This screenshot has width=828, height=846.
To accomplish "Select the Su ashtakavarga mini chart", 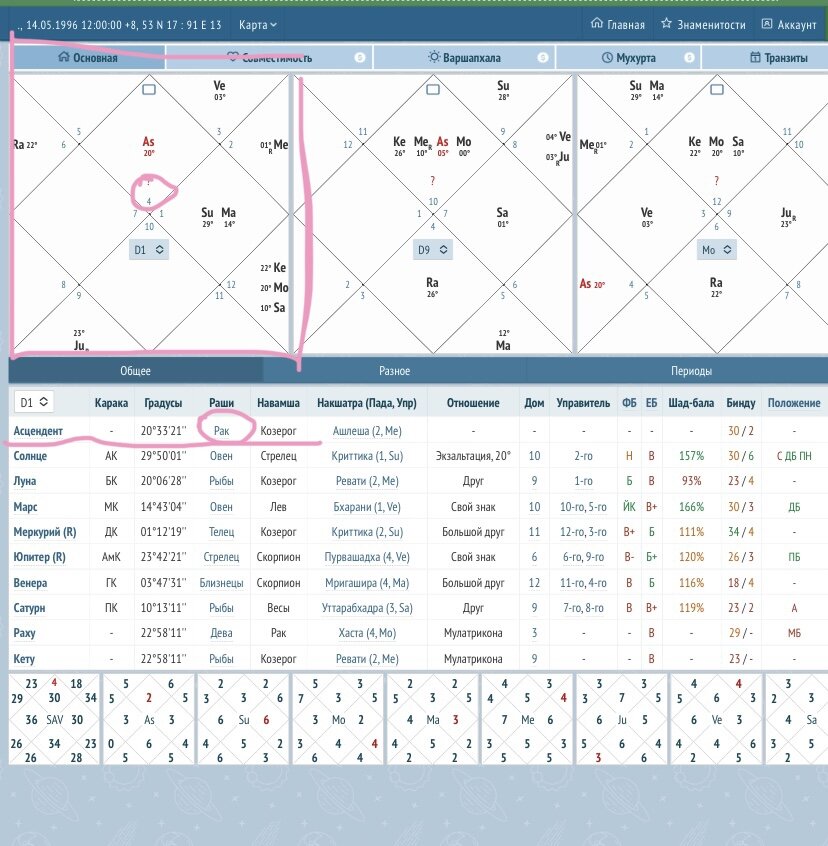I will tap(243, 719).
